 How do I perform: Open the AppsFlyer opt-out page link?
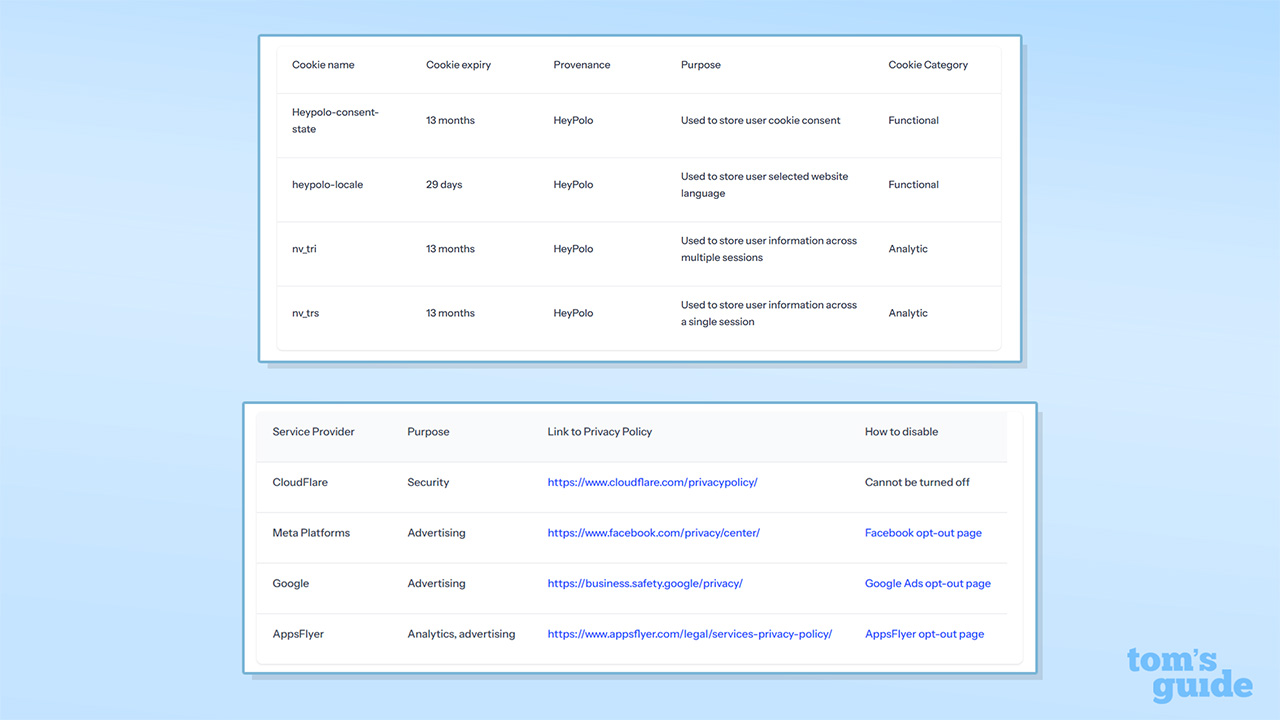click(x=924, y=633)
